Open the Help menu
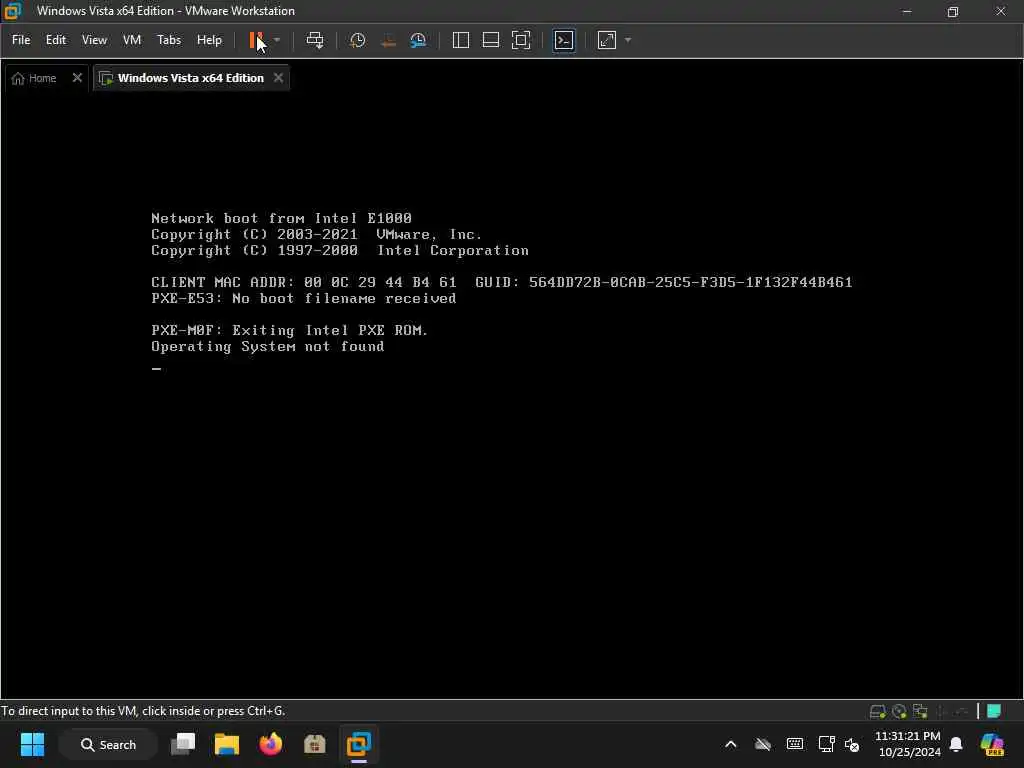 click(x=209, y=40)
